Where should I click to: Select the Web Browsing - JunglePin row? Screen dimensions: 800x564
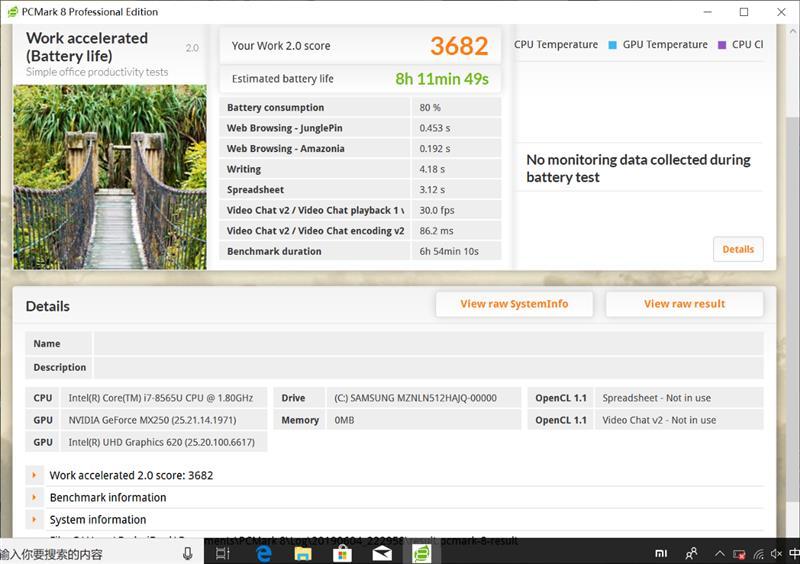tap(360, 128)
